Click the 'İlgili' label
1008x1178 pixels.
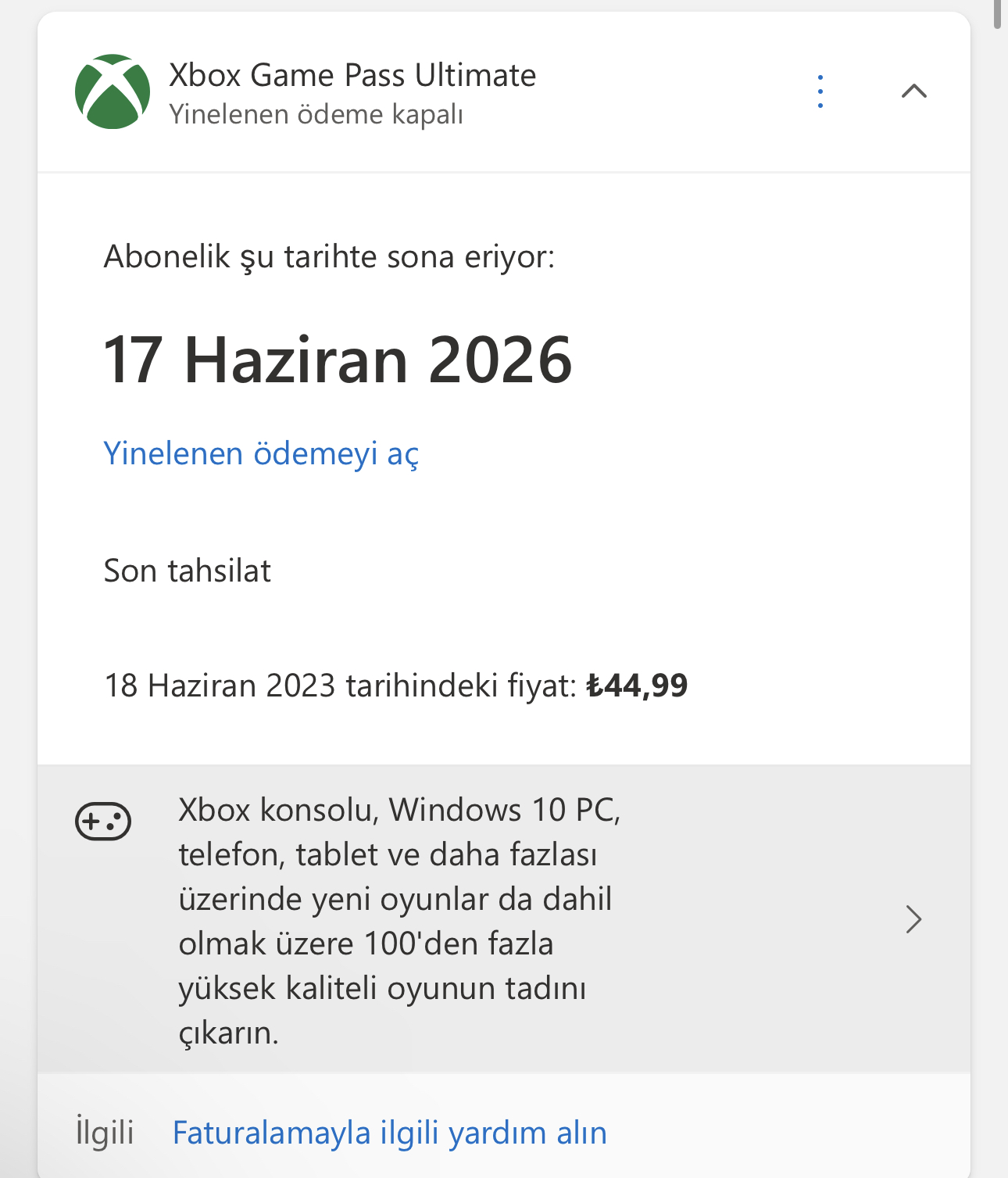click(105, 1133)
